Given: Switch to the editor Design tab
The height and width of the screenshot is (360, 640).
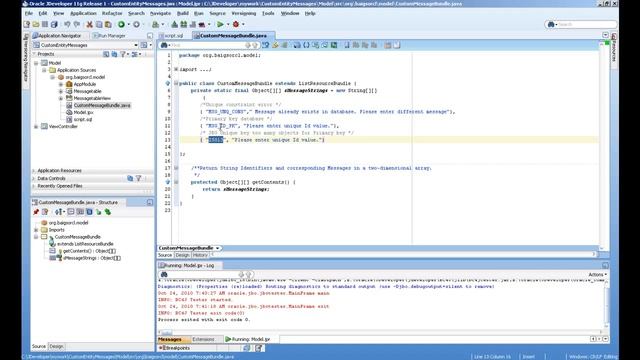Looking at the screenshot, I should pos(182,255).
